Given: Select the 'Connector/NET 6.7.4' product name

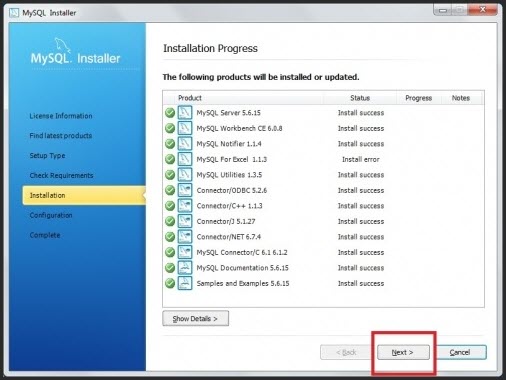Looking at the screenshot, I should (x=229, y=237).
